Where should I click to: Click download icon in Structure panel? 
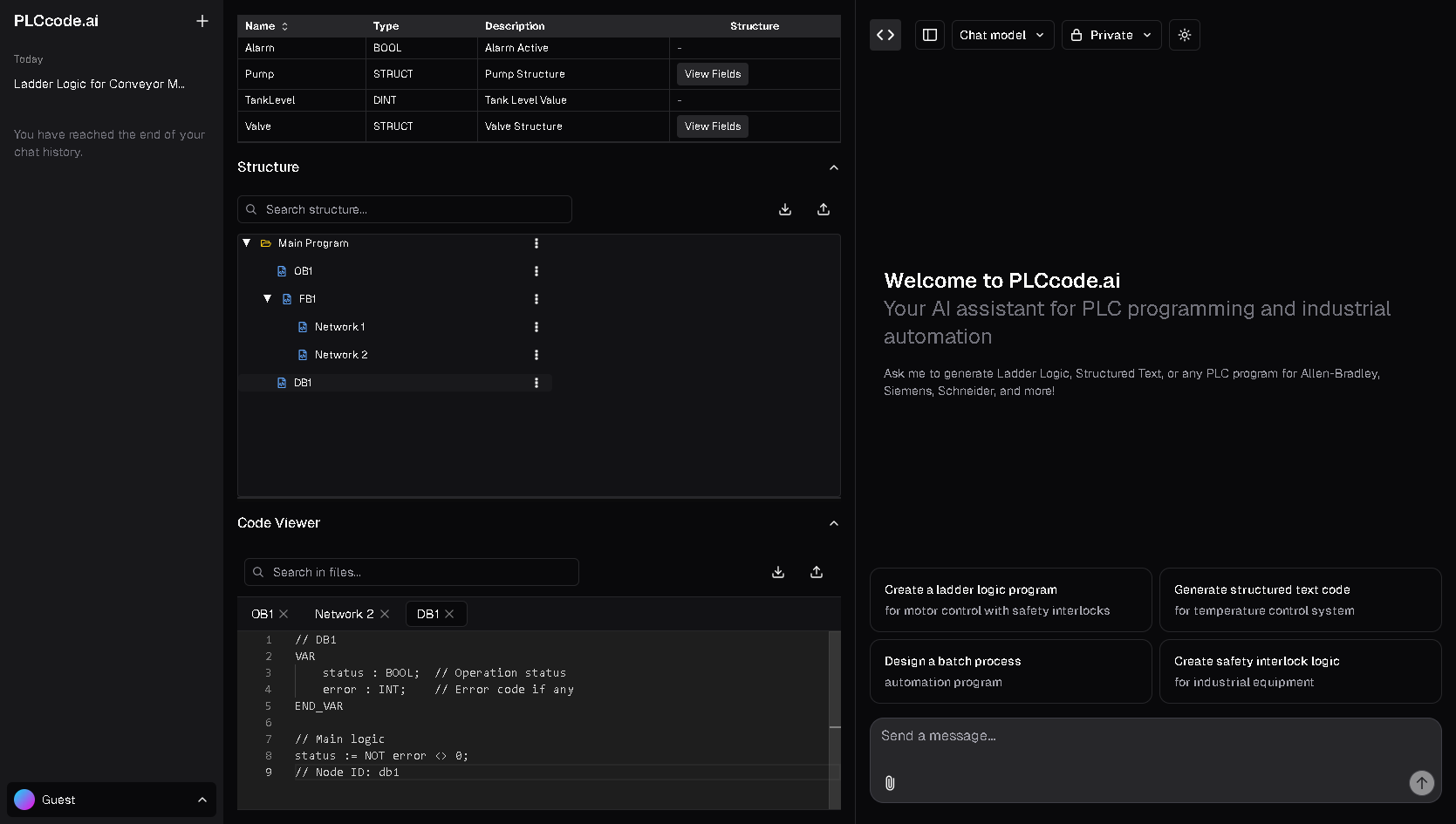pos(785,209)
